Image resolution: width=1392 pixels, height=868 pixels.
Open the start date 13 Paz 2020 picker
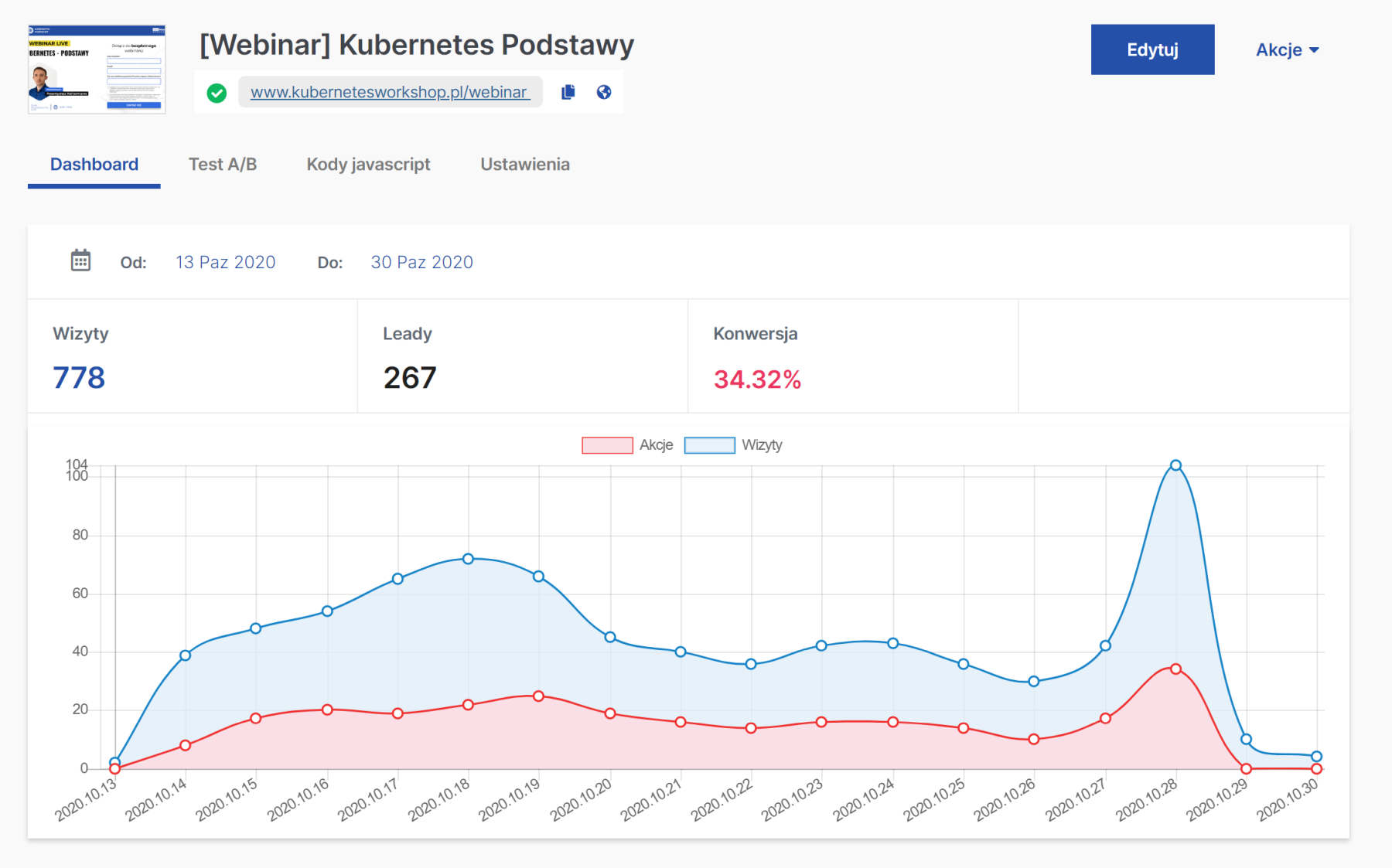(225, 262)
